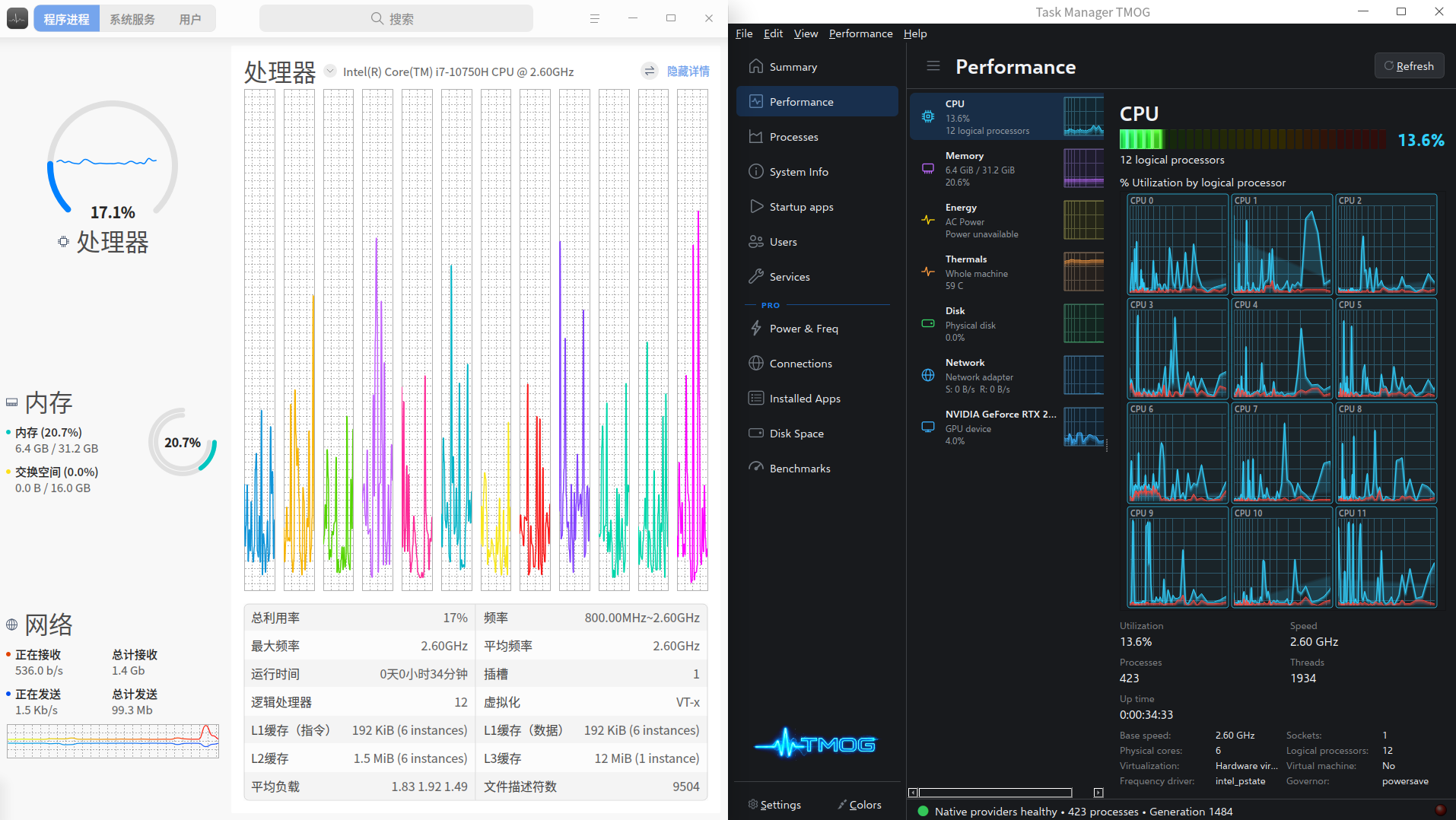Open the system monitor hamburger menu

pyautogui.click(x=594, y=18)
